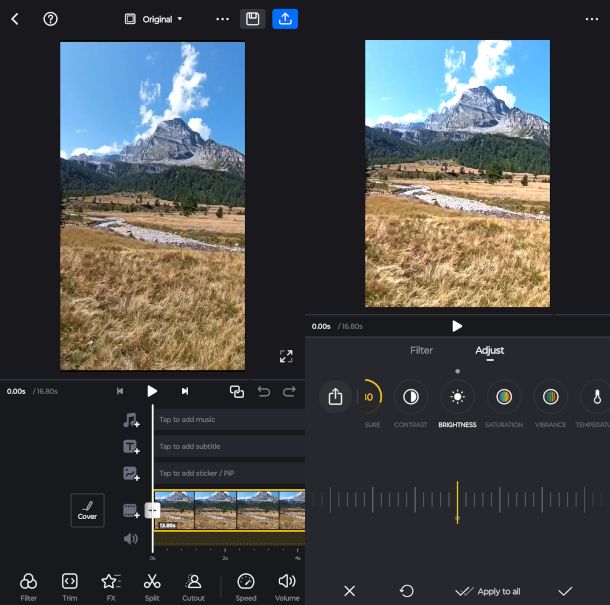The height and width of the screenshot is (605, 610).
Task: Tap the mountain video preview in the editor
Action: (x=152, y=206)
